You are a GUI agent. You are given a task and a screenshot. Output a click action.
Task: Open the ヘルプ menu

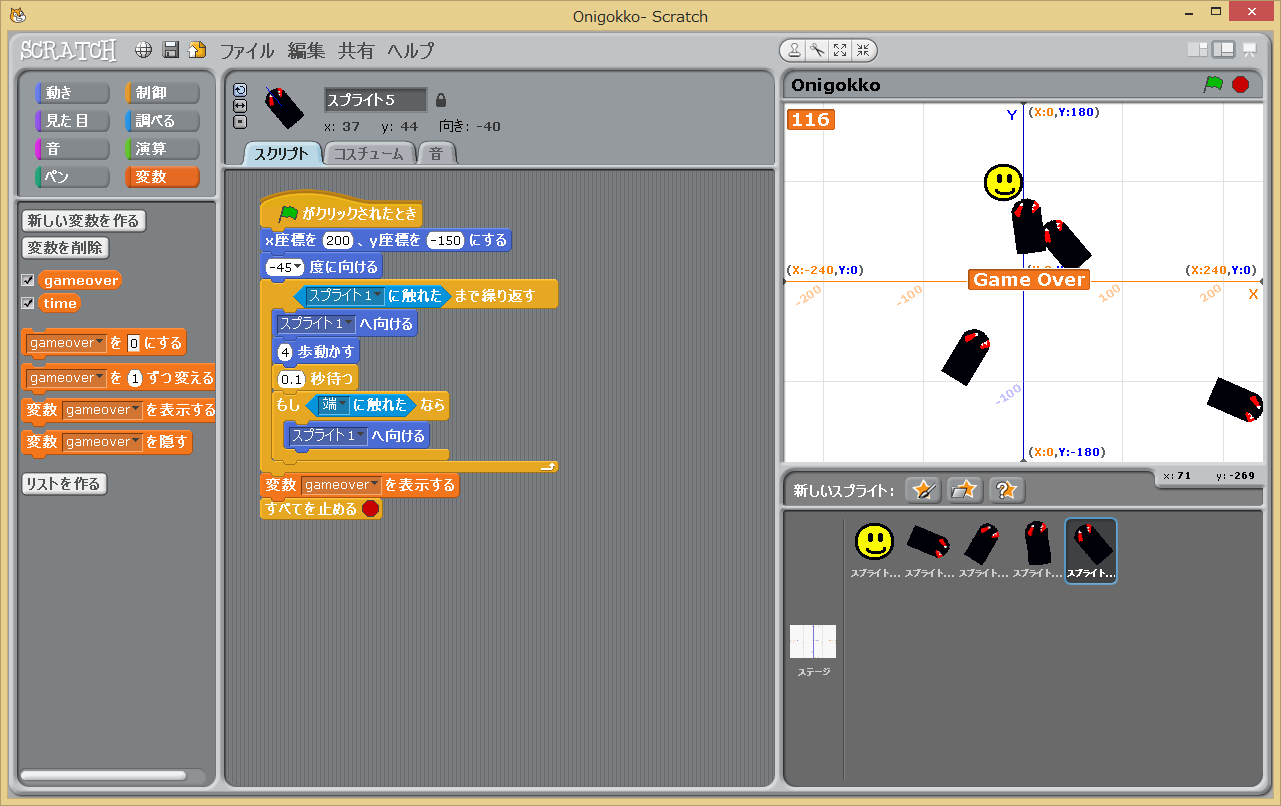[410, 51]
